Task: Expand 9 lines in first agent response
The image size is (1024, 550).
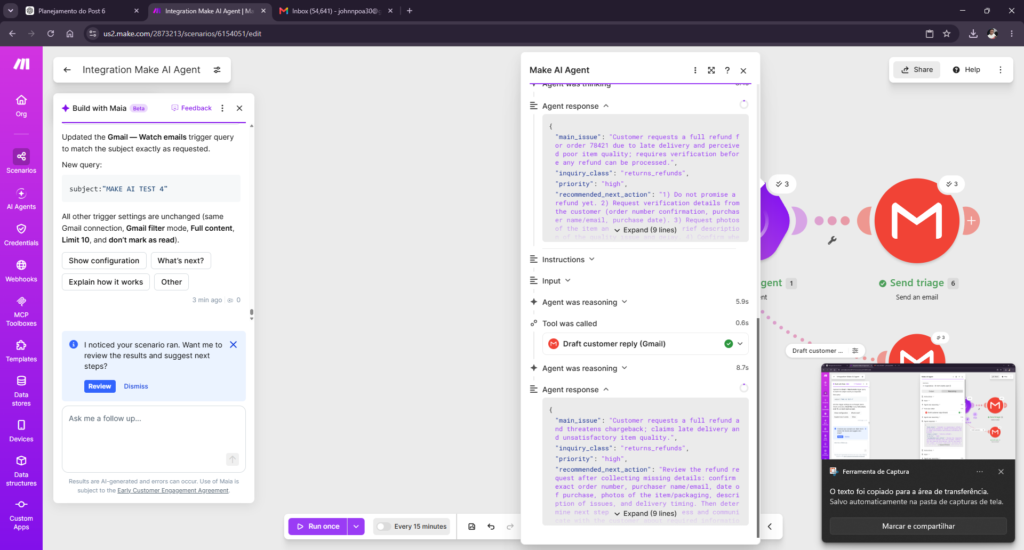Action: [x=645, y=230]
